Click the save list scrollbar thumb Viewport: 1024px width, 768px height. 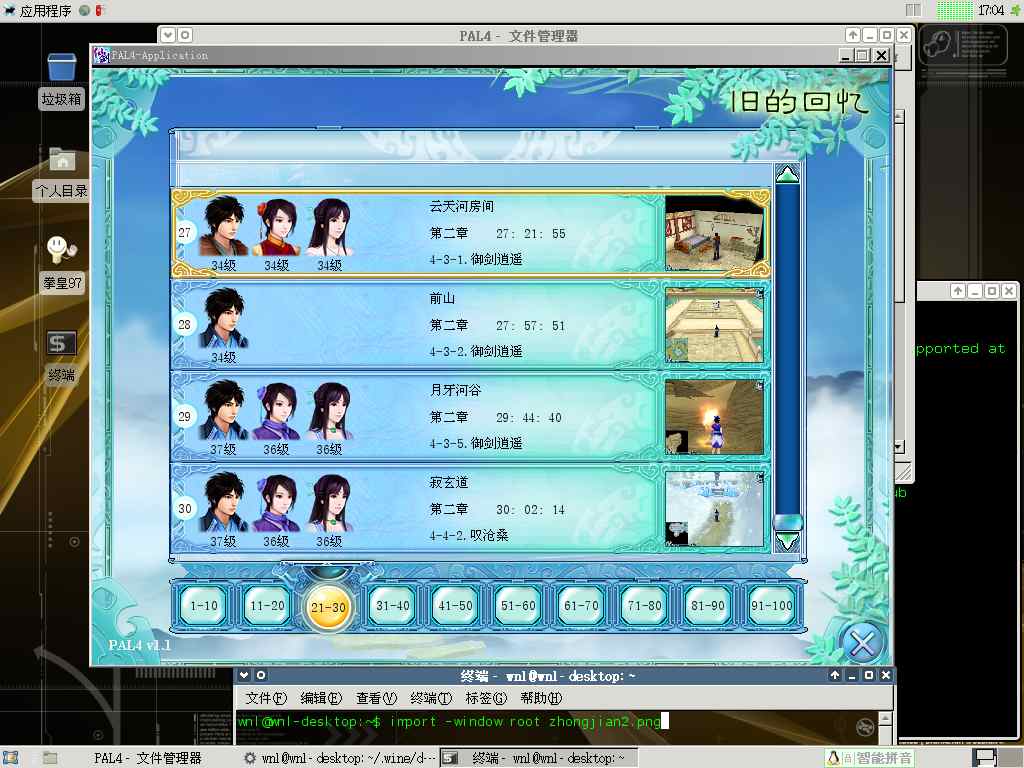point(787,522)
